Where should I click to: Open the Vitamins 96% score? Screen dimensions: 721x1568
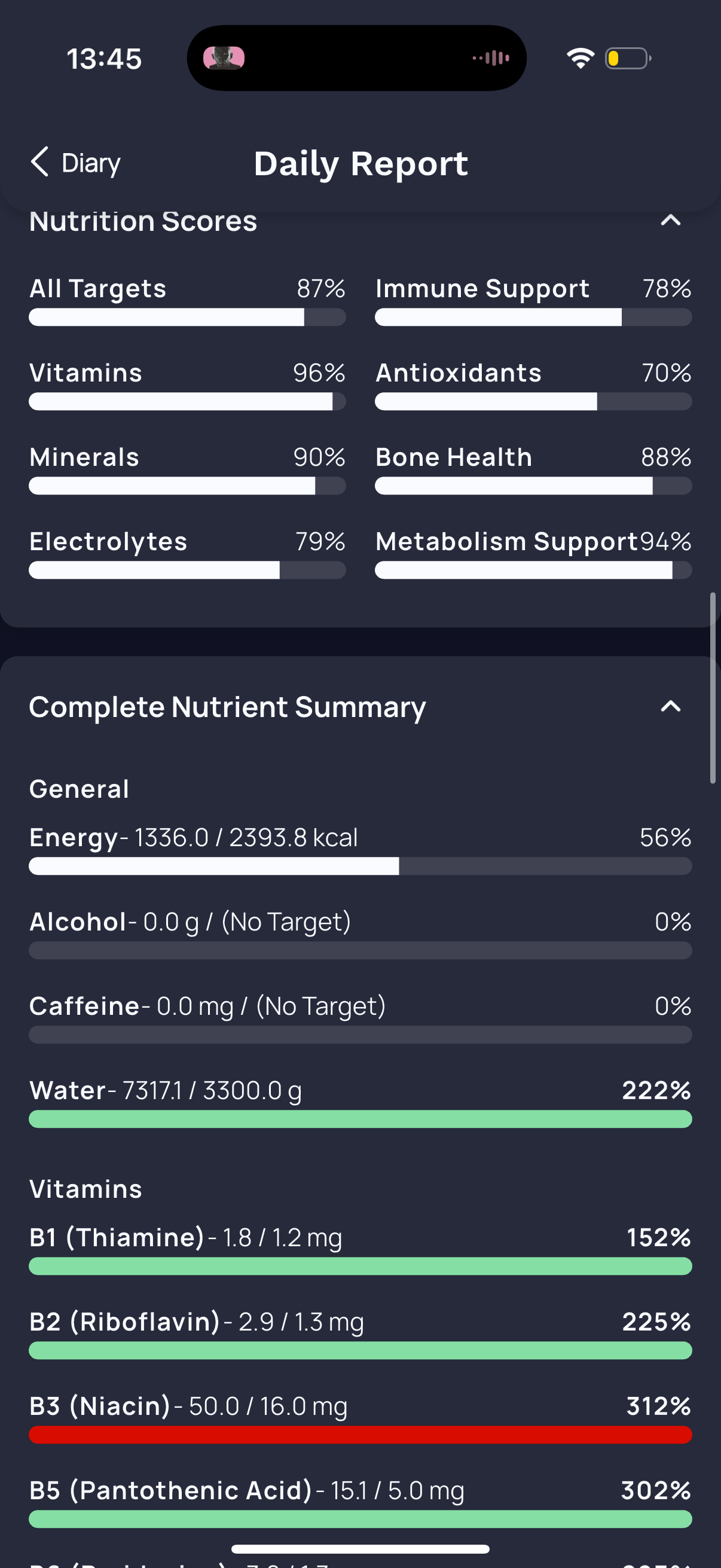tap(187, 384)
